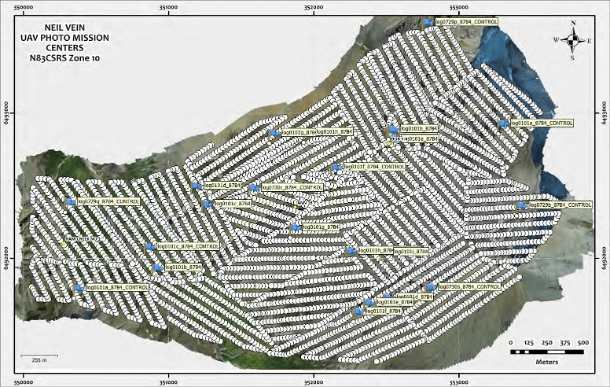Image resolution: width=610 pixels, height=388 pixels.
Task: Click the flag icon at log0730s_8784_CONTROL
Action: click(x=430, y=288)
